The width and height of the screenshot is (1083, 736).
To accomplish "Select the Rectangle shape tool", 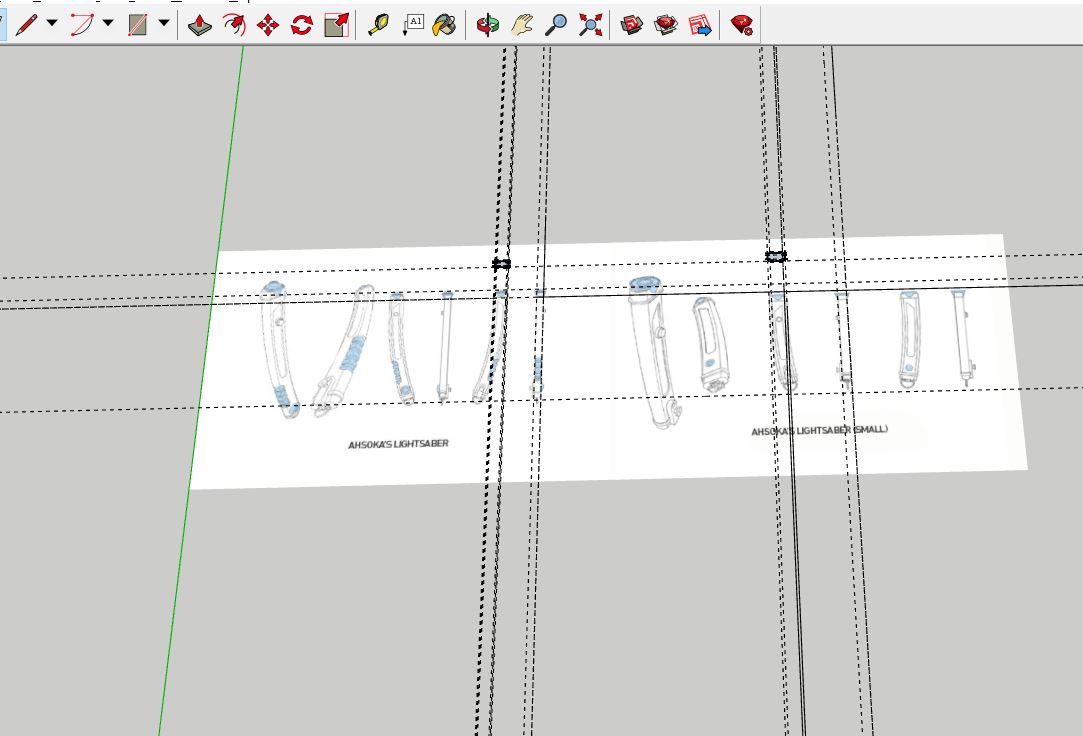I will pyautogui.click(x=138, y=25).
